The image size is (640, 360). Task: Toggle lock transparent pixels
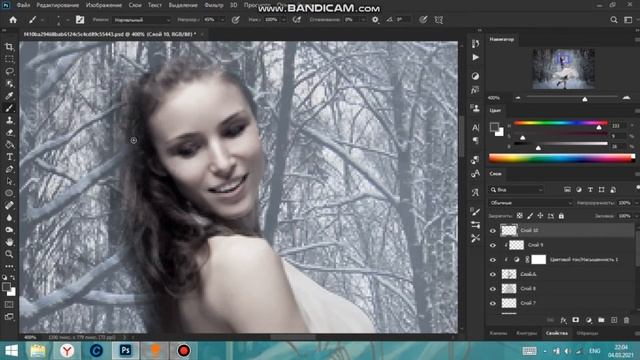[520, 216]
